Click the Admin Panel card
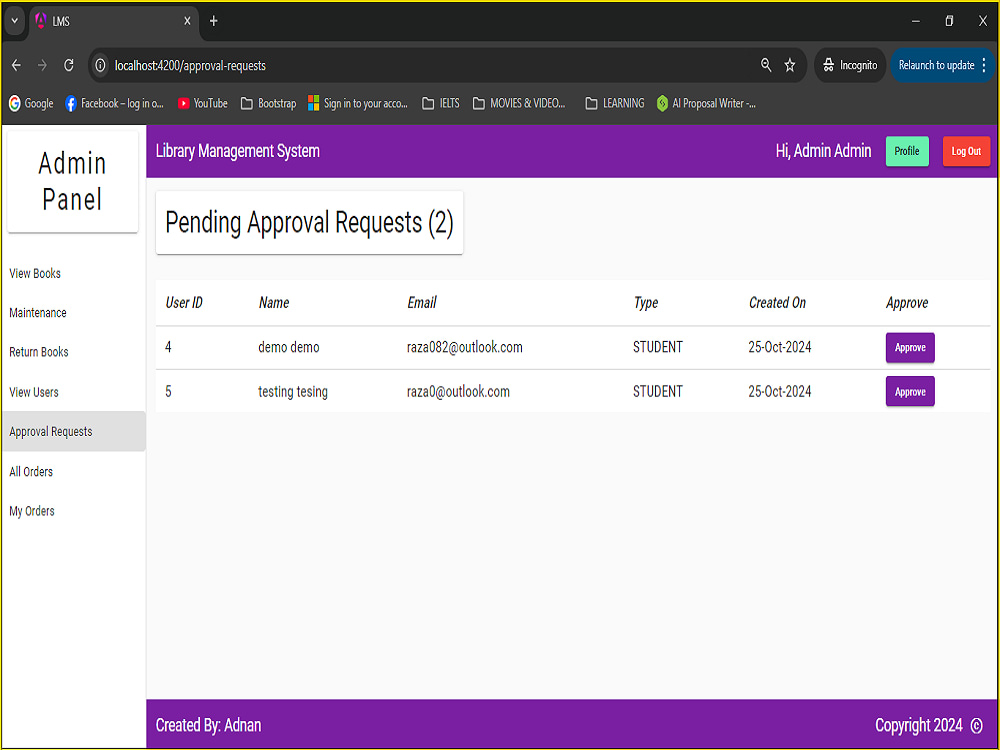 point(73,182)
